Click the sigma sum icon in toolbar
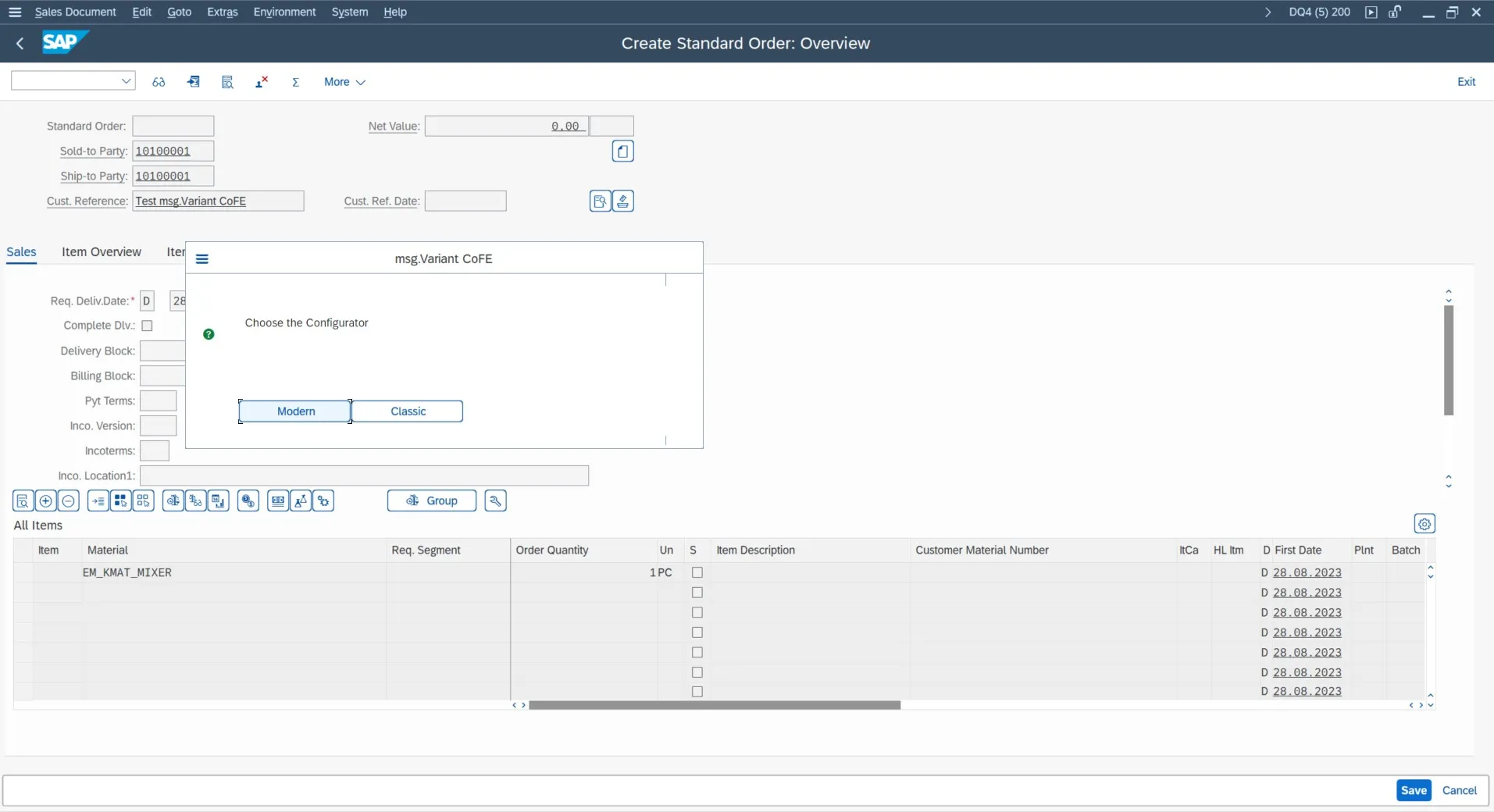Screen dimensions: 1494x812 pos(295,82)
